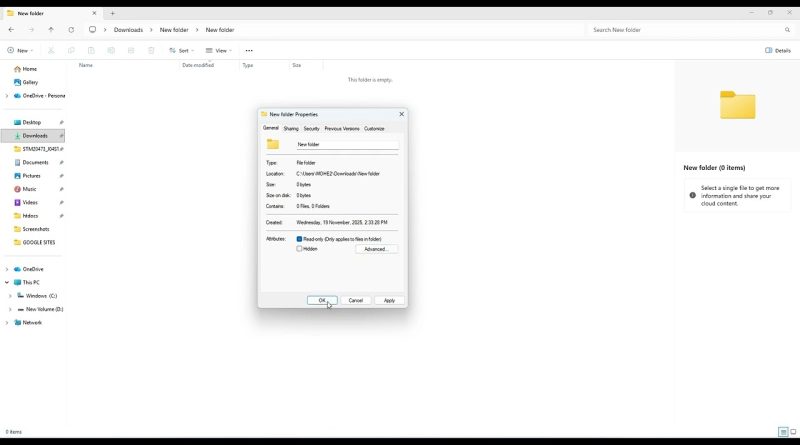Screen dimensions: 800x445
Task: Go up one folder level
Action: 51,30
